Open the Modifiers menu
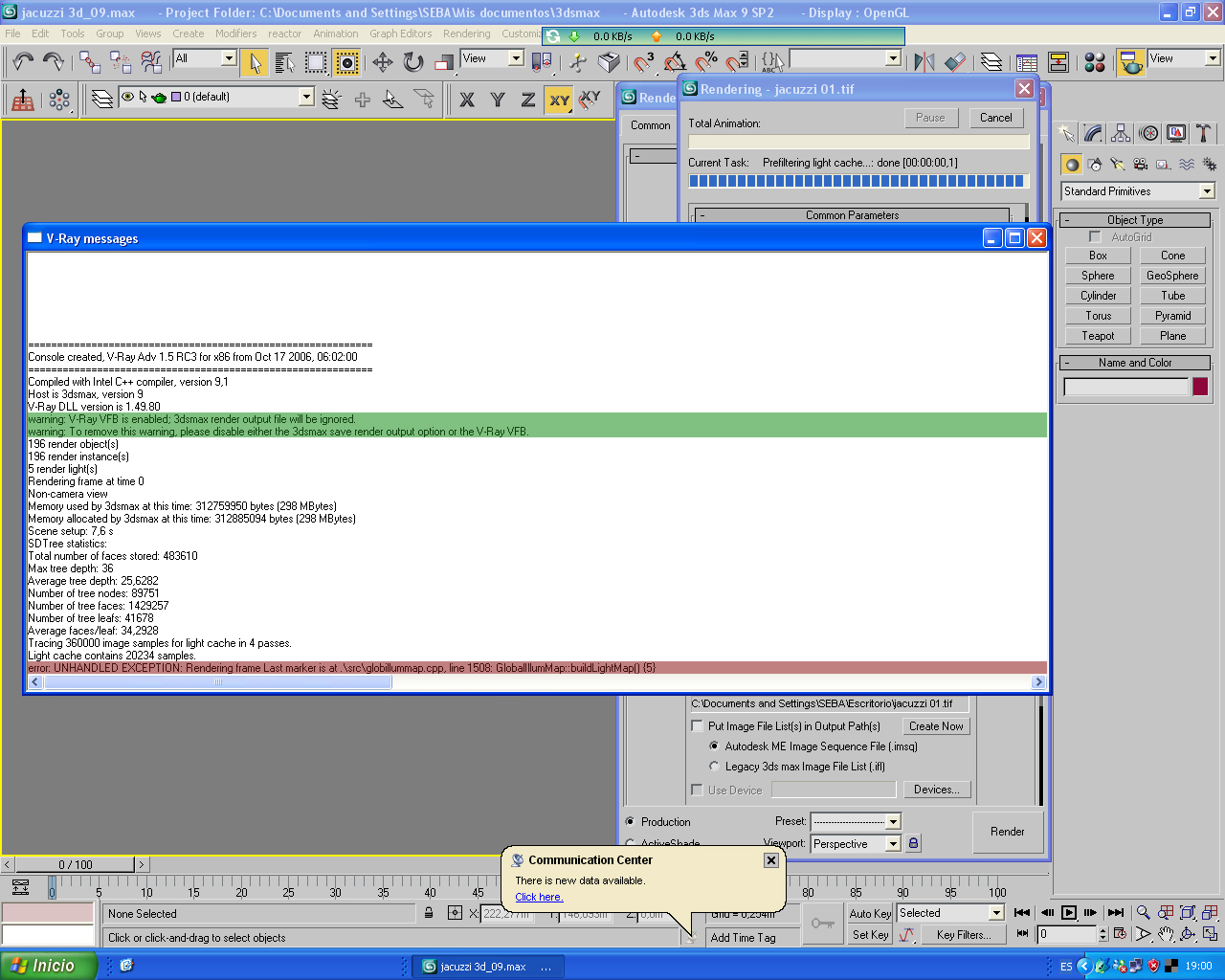 [235, 33]
